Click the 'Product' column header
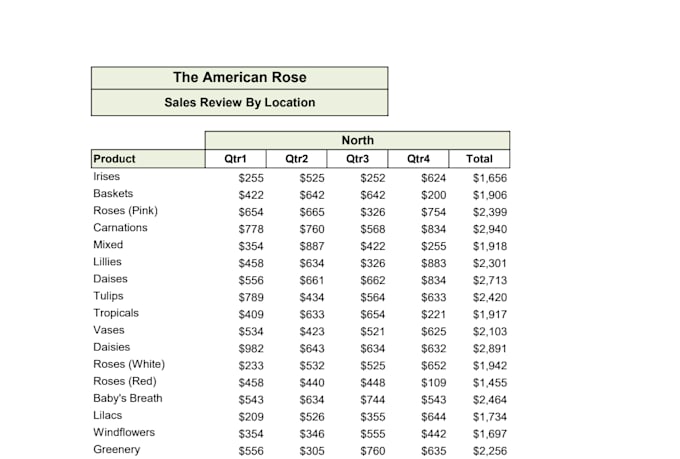The height and width of the screenshot is (459, 680). tap(148, 159)
